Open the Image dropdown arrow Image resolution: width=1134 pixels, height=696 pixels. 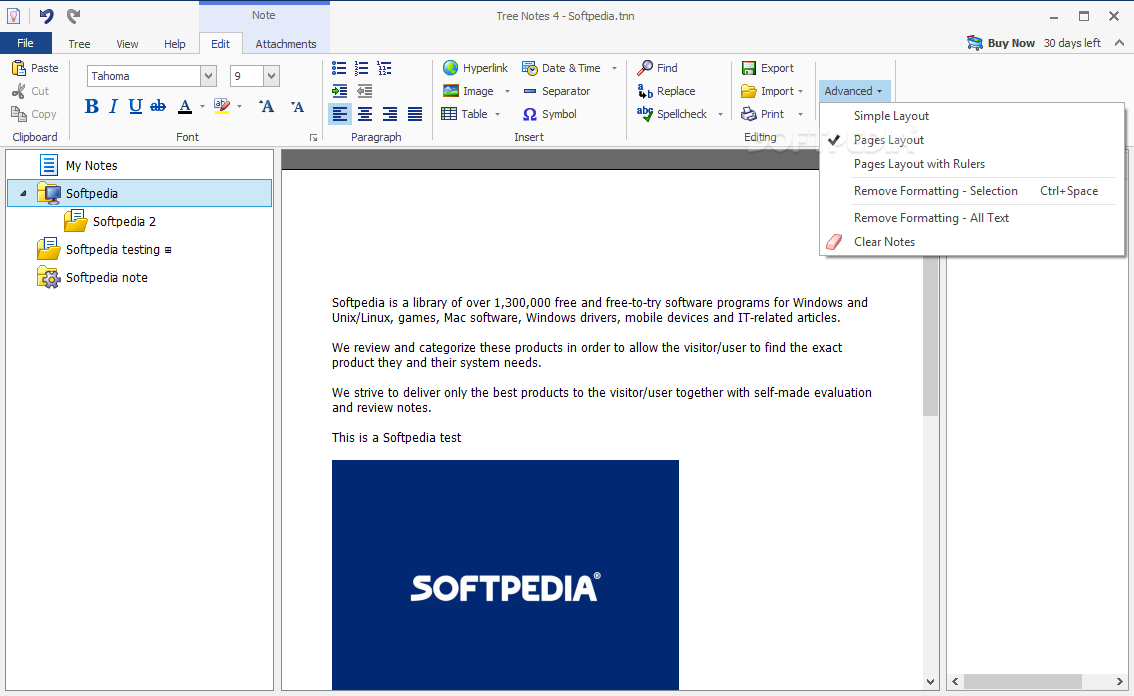click(x=507, y=91)
